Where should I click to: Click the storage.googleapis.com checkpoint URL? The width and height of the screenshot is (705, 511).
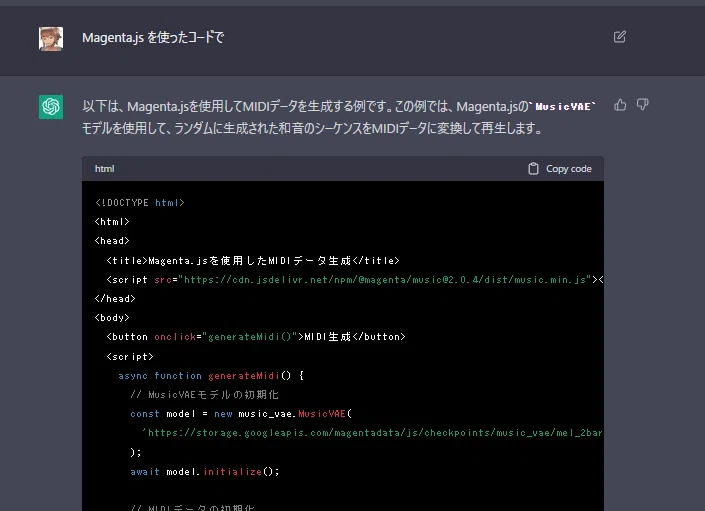point(372,433)
